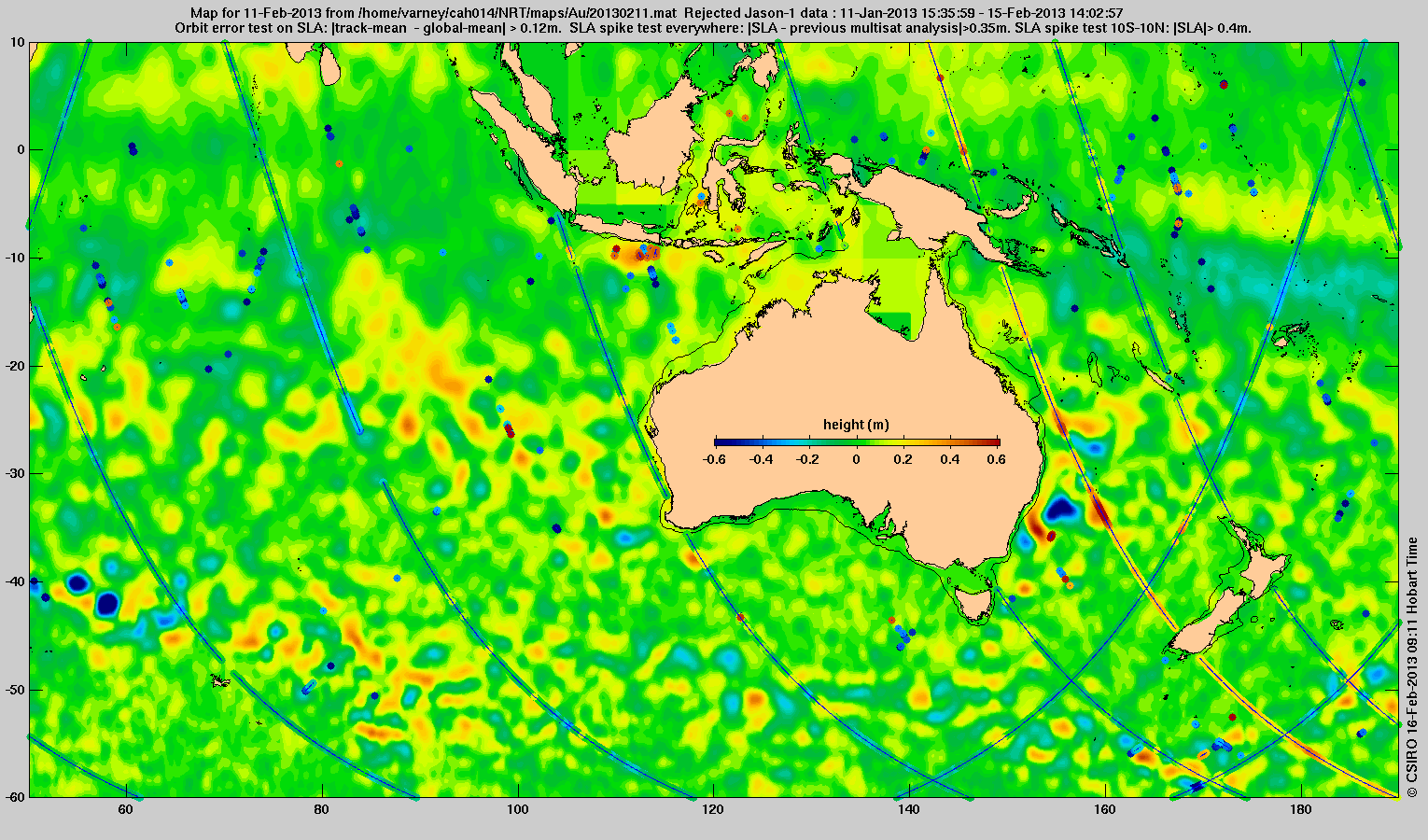Select the colorbar's "0" tick label
Screen dimensions: 1428x840
point(857,459)
